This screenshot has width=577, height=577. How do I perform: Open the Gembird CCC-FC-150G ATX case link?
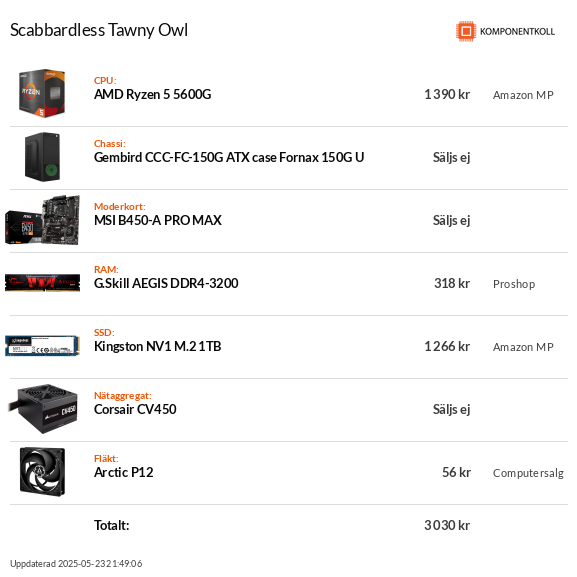coord(229,157)
